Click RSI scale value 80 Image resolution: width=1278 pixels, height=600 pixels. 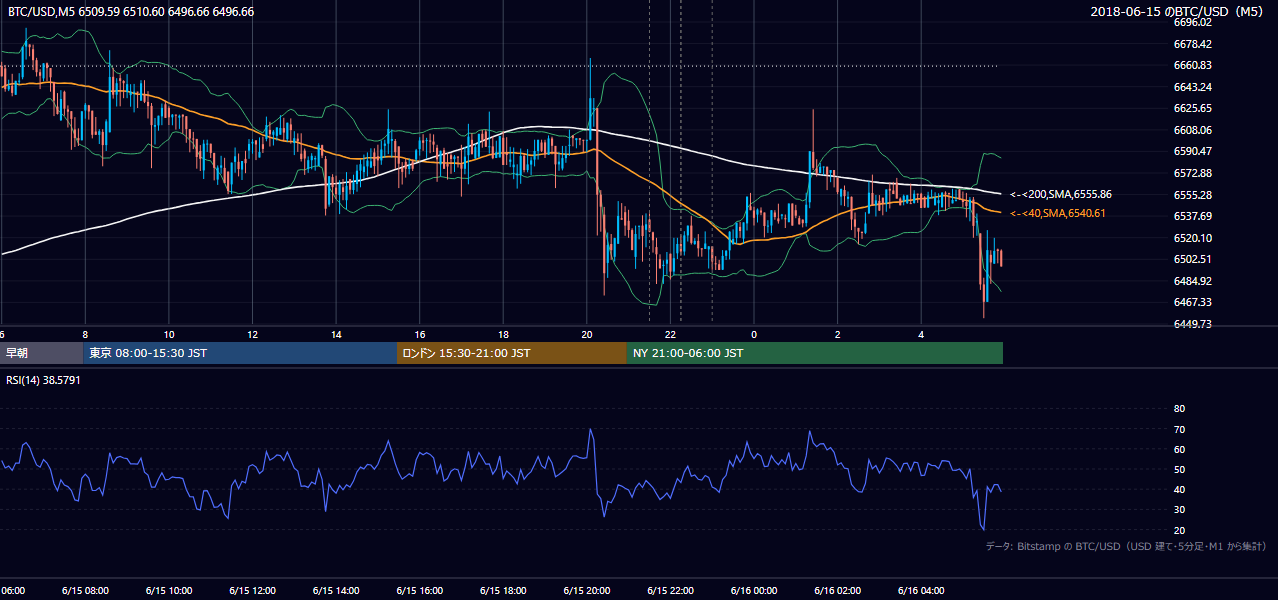(1179, 409)
